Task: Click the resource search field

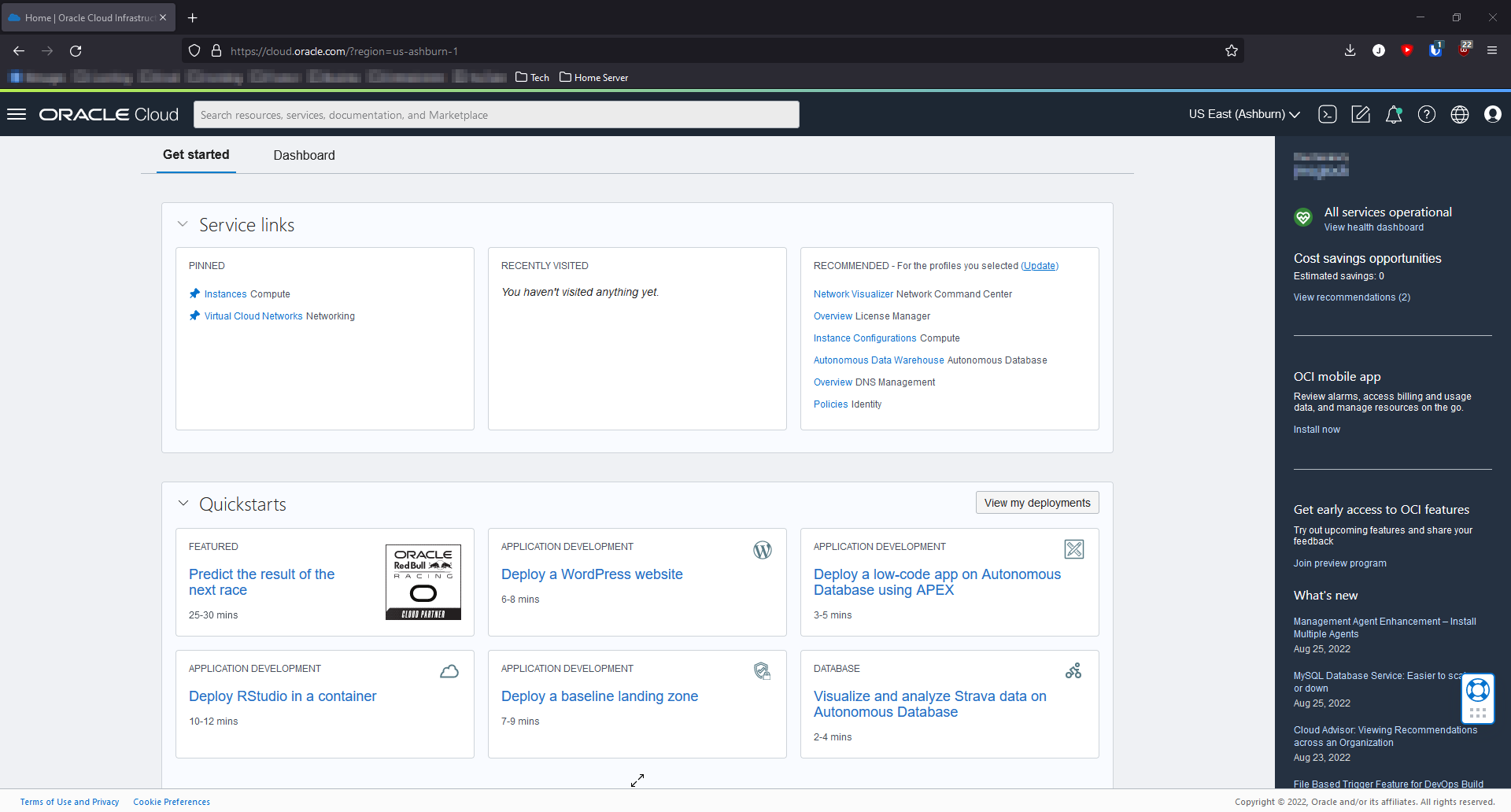Action: [496, 114]
